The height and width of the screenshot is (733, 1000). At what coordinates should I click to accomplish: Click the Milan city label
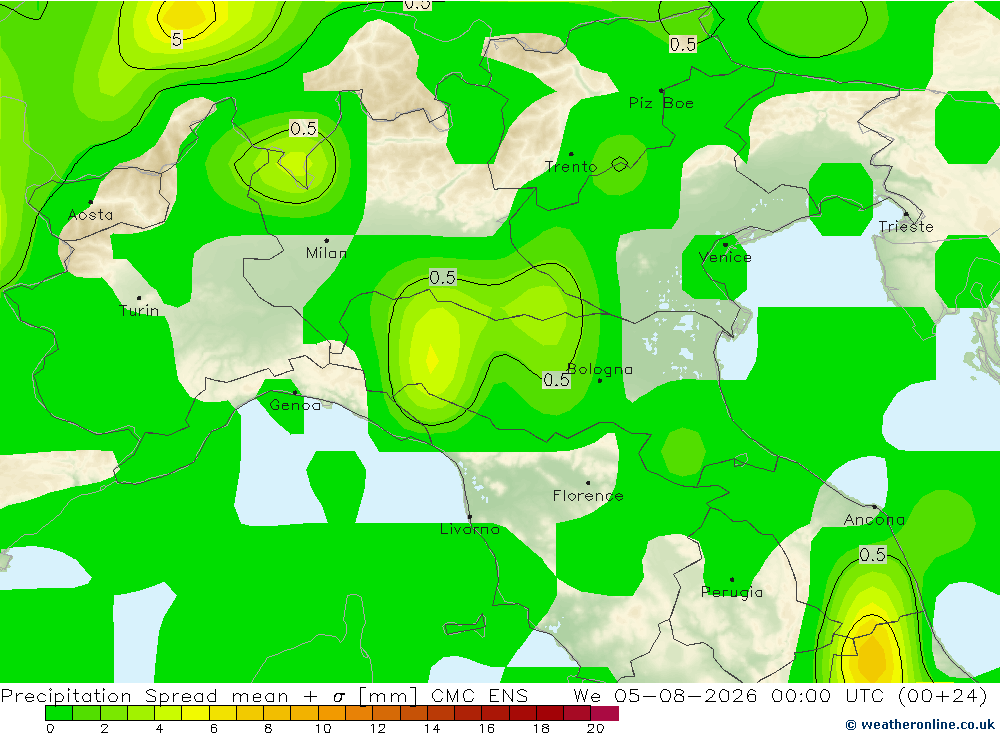[327, 253]
